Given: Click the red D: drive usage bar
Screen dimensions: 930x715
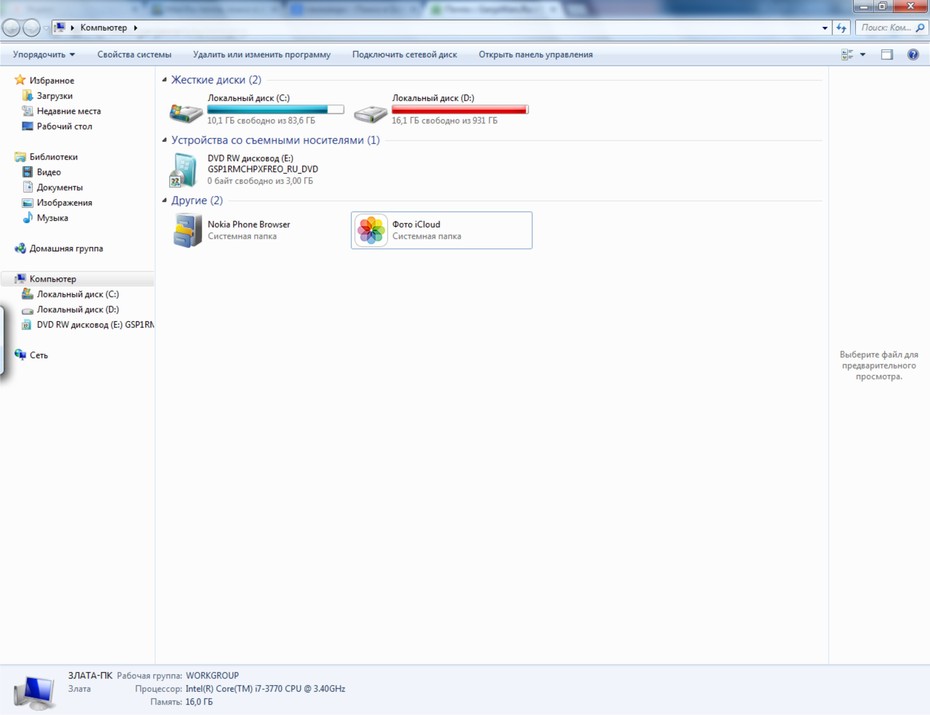Looking at the screenshot, I should (460, 110).
